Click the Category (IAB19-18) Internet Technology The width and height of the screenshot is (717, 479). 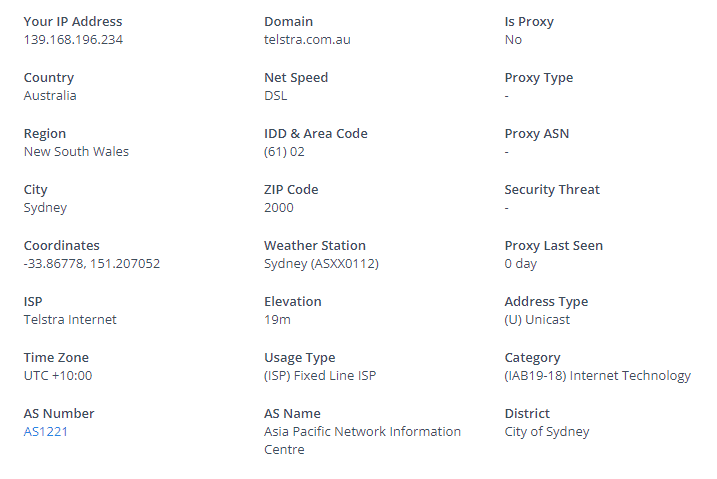[598, 376]
